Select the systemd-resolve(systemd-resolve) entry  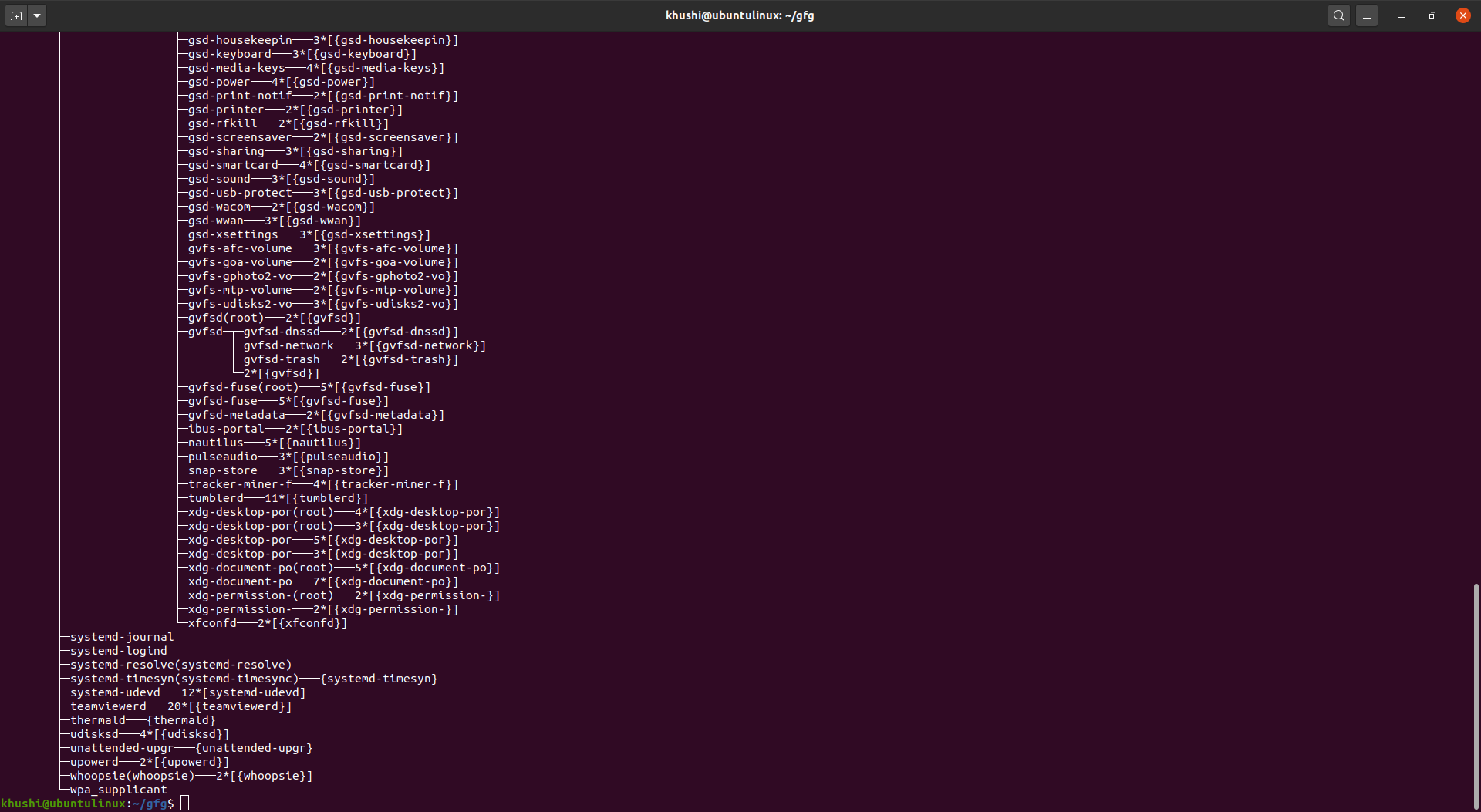(181, 665)
